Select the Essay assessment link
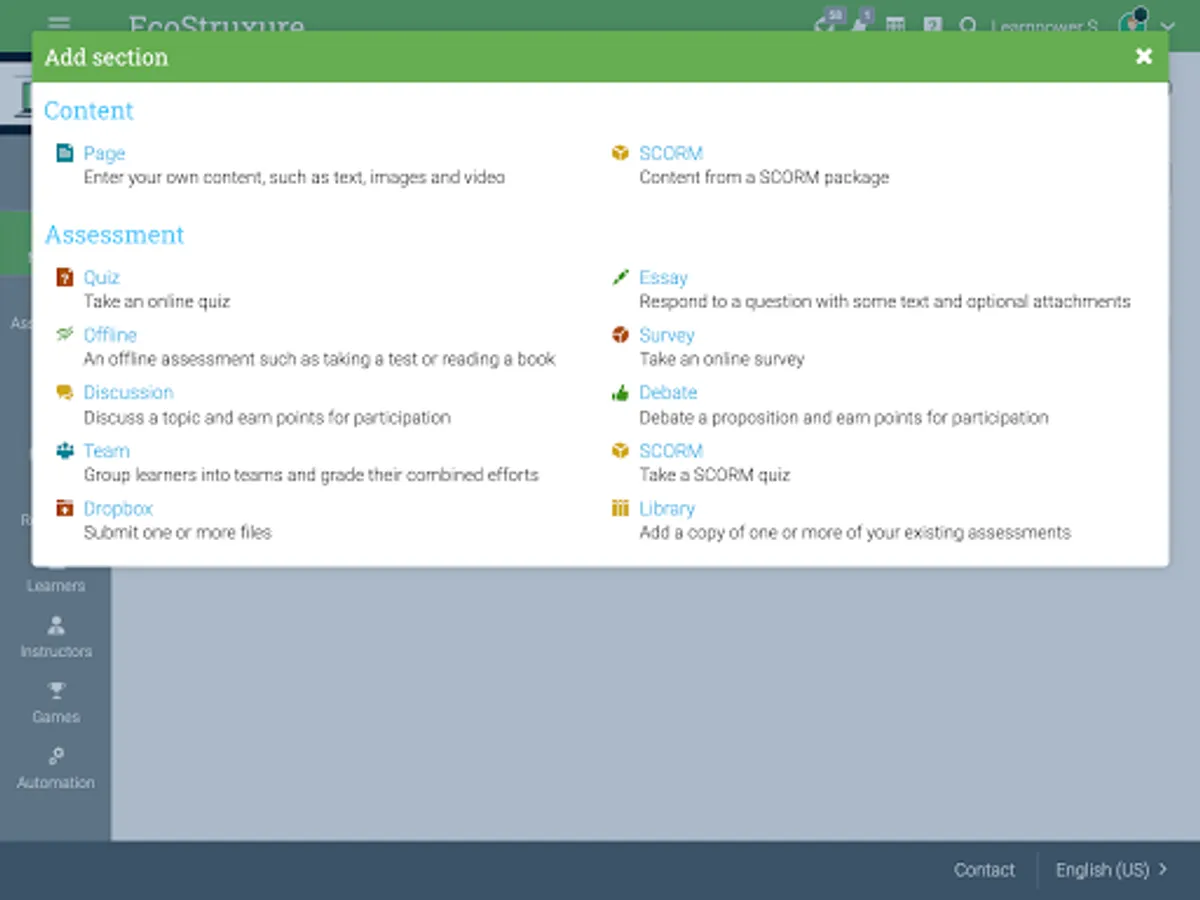 click(663, 277)
